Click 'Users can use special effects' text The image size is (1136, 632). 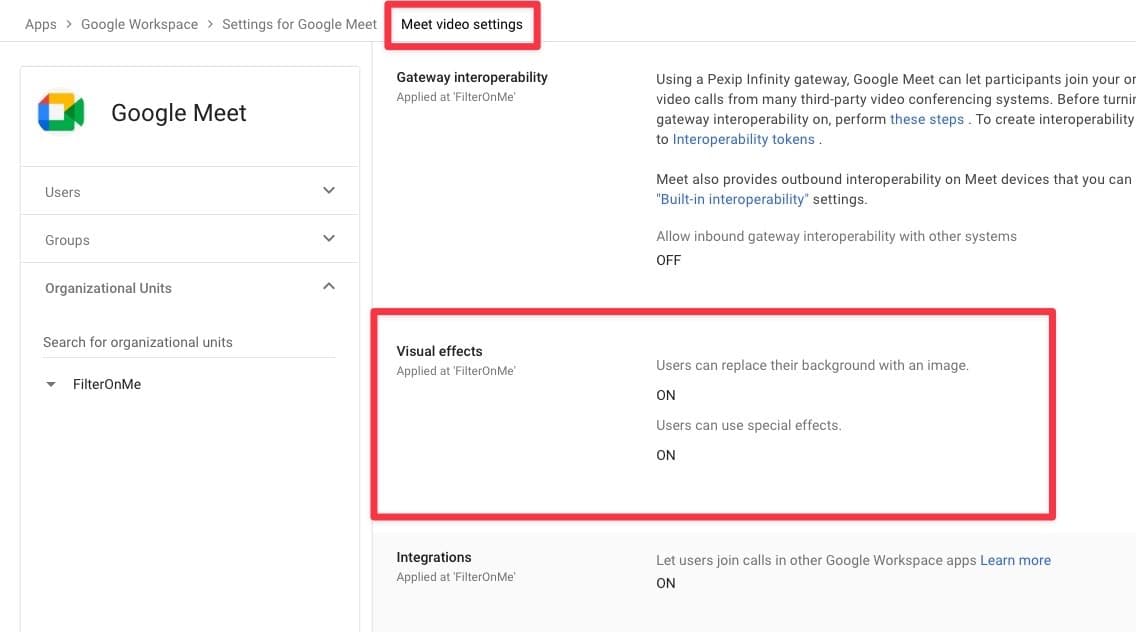pyautogui.click(x=748, y=425)
